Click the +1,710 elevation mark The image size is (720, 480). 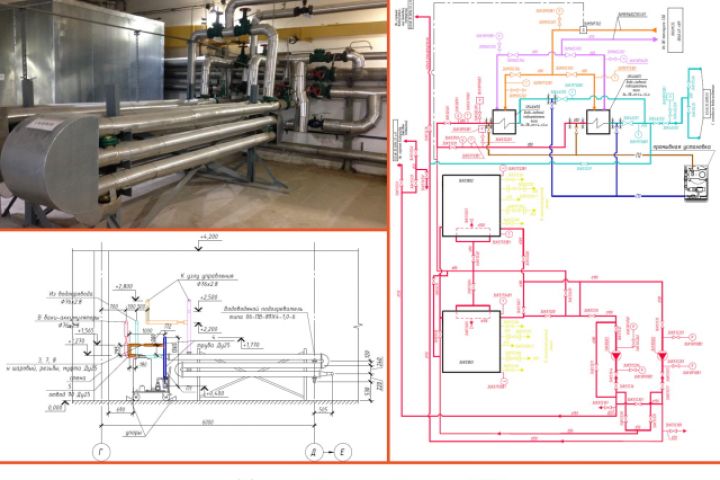tap(250, 345)
